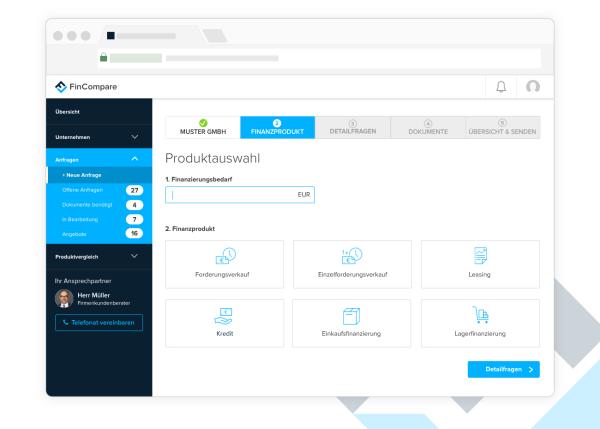Expand the Unternehmen sidebar section
This screenshot has height=429, width=600.
(x=99, y=137)
